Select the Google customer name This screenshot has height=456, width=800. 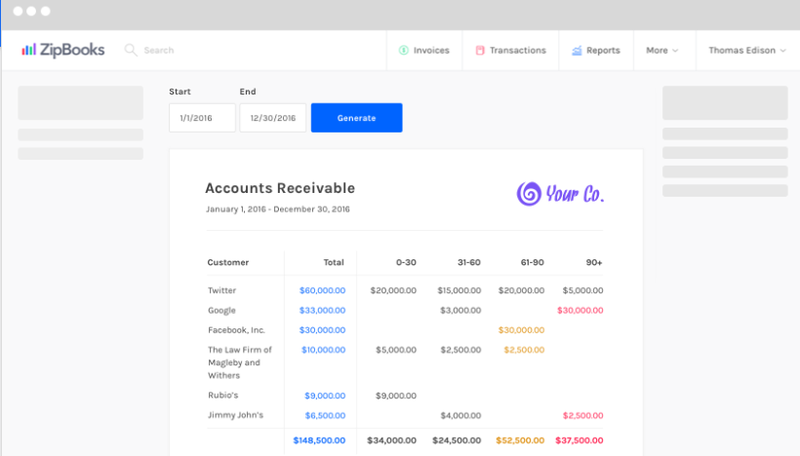click(221, 310)
